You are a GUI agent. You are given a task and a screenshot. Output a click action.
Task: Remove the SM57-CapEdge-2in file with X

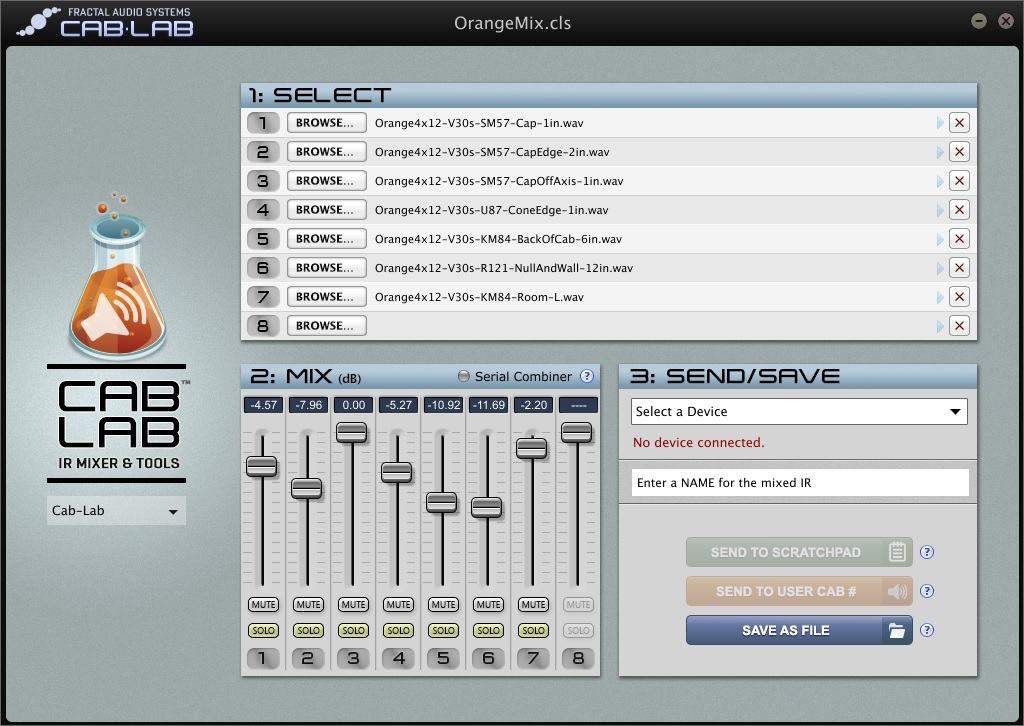point(959,152)
